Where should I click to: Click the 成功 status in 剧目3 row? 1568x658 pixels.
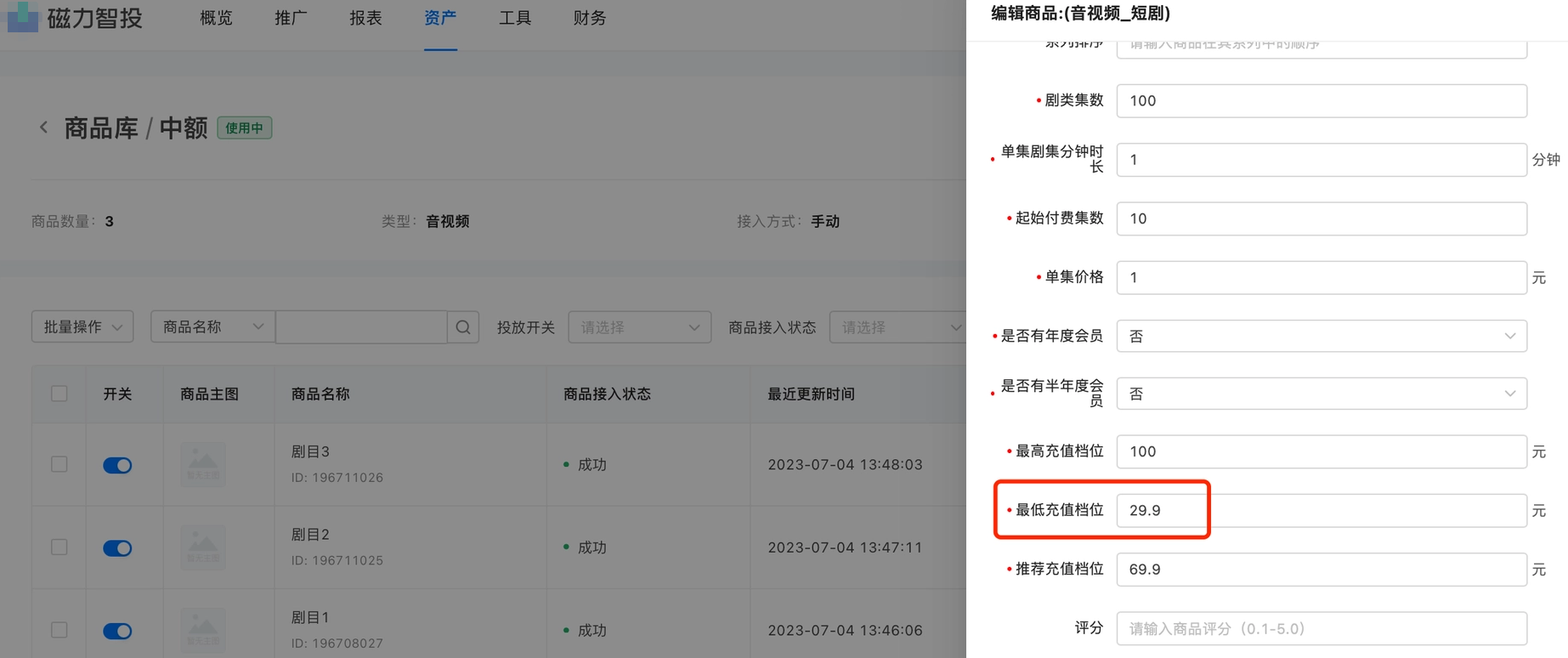tap(592, 464)
